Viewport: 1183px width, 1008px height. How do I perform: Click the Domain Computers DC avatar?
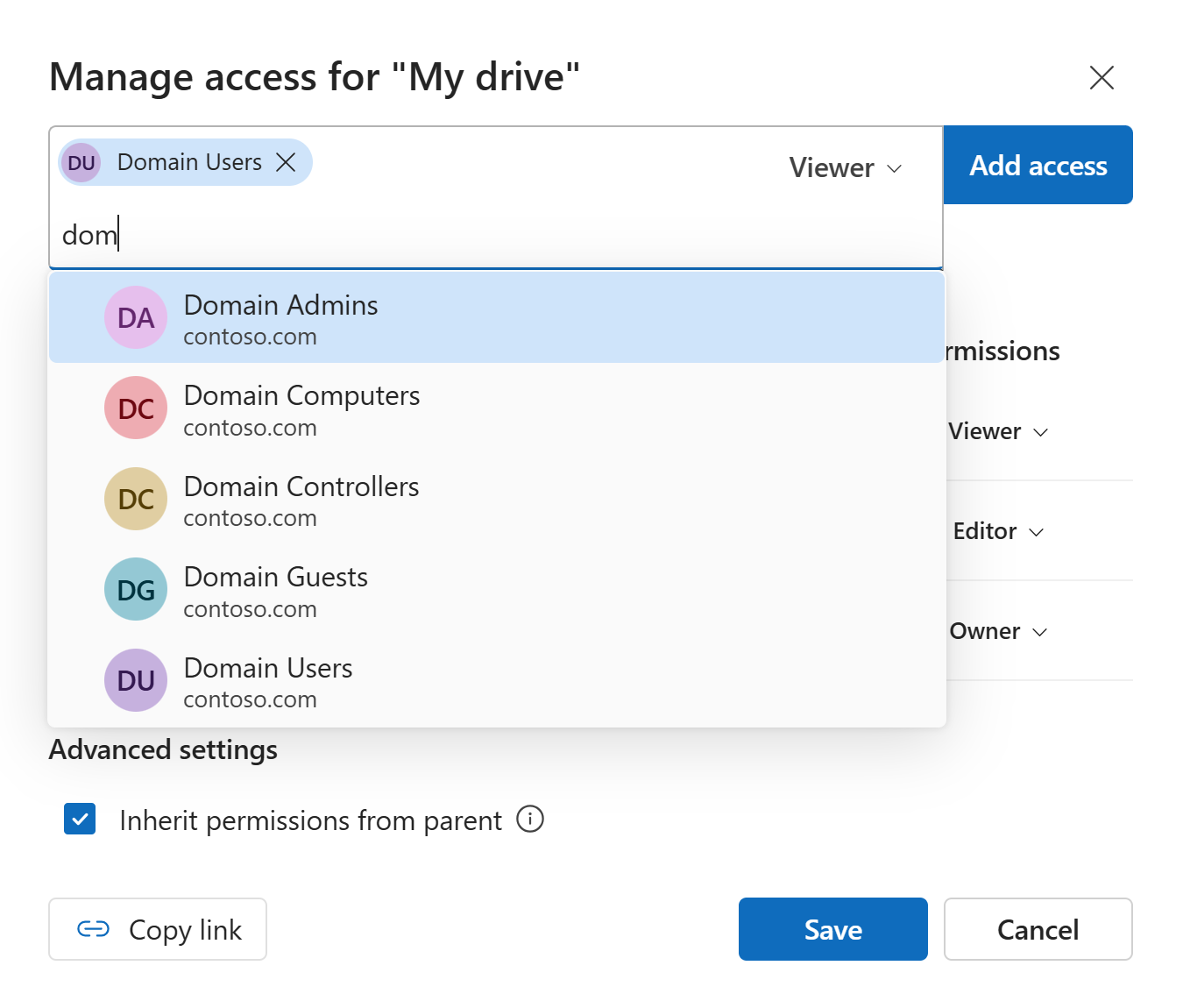(x=136, y=408)
